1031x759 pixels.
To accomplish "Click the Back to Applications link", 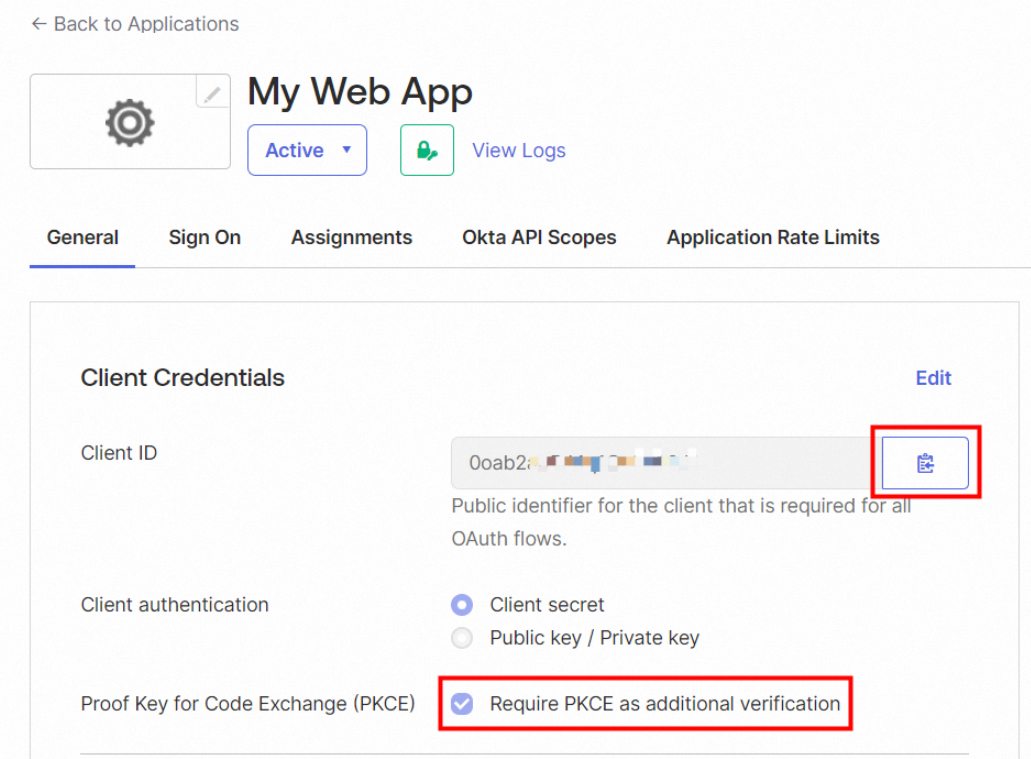I will [x=135, y=24].
